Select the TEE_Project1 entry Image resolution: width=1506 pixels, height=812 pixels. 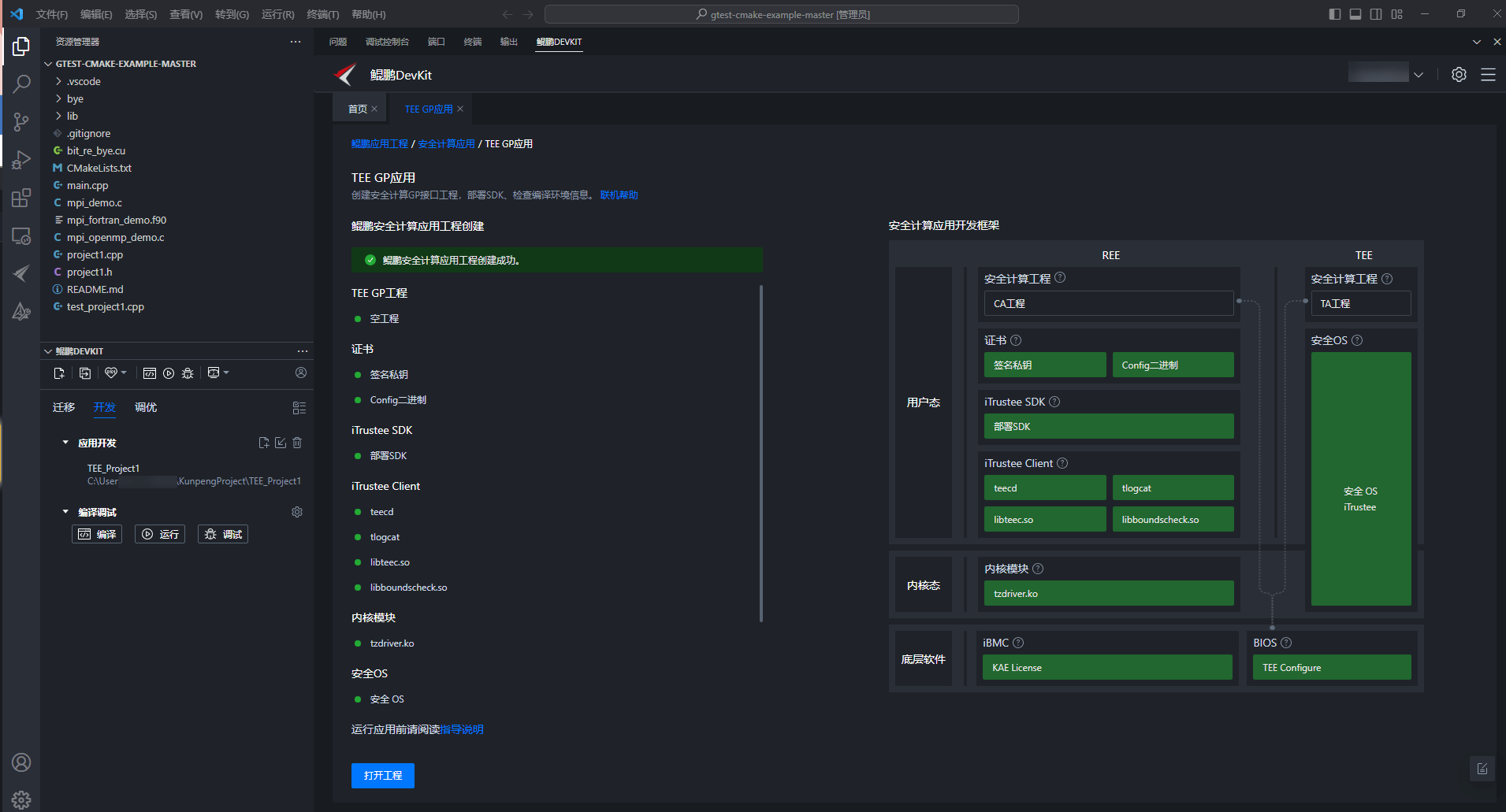(x=113, y=468)
